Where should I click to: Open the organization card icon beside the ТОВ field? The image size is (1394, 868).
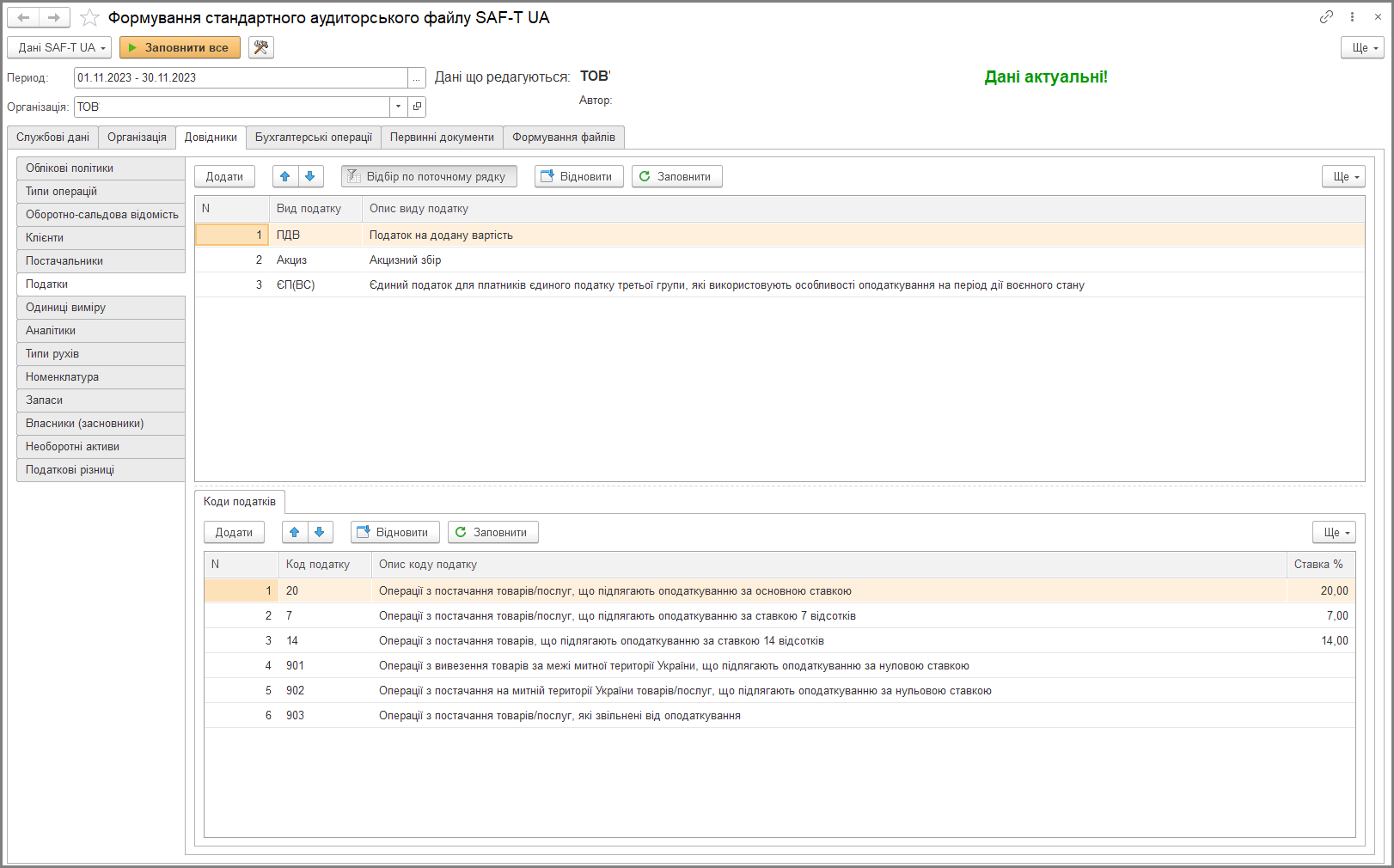coord(417,107)
